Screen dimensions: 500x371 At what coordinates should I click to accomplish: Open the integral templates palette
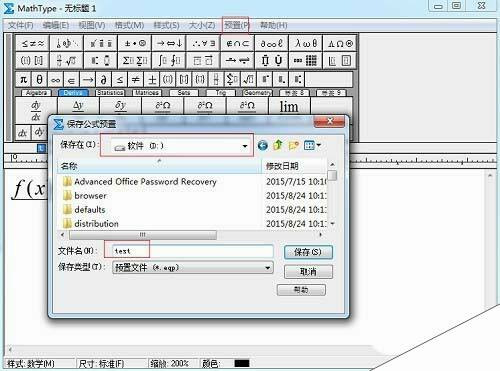pyautogui.click(x=169, y=61)
